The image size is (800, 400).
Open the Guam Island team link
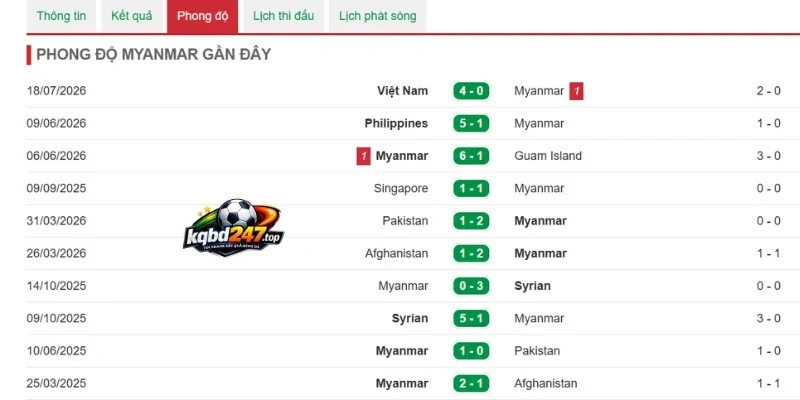click(548, 156)
